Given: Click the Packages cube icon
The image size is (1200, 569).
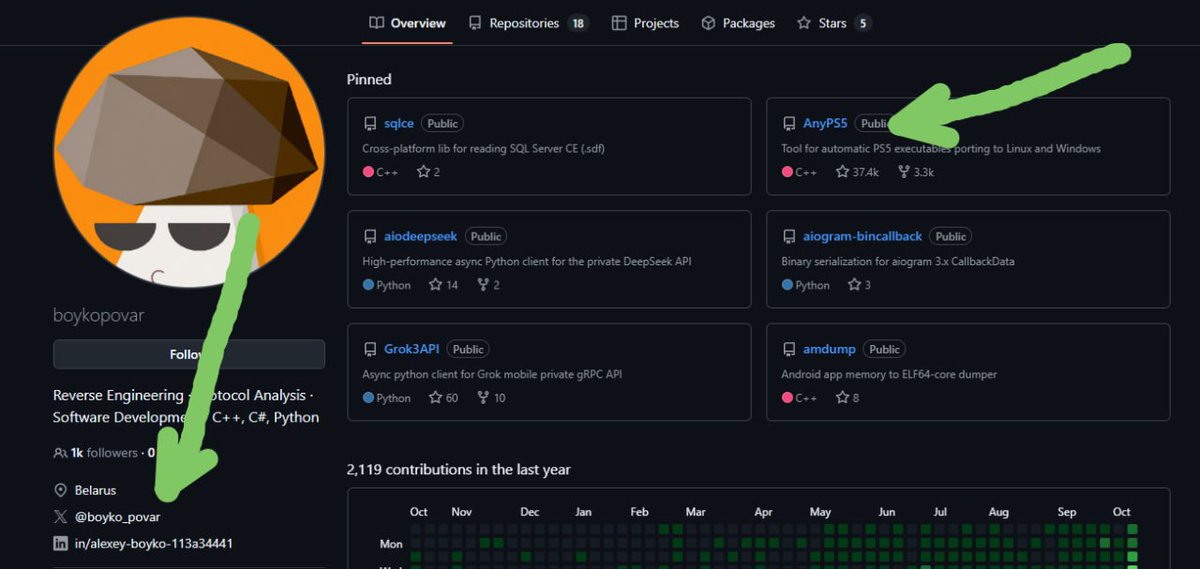Looking at the screenshot, I should pos(708,23).
